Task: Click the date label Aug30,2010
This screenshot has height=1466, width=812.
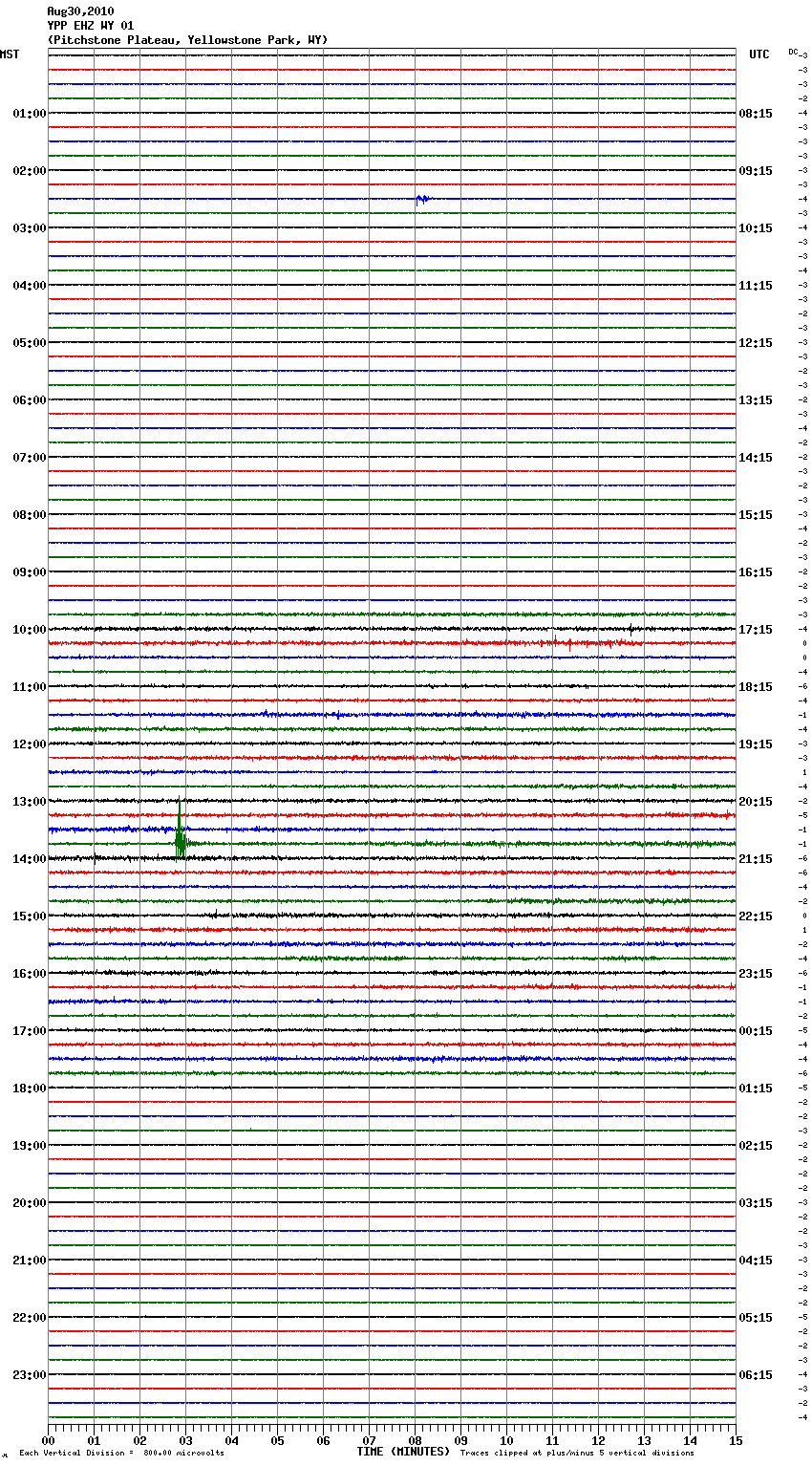Action: [80, 11]
